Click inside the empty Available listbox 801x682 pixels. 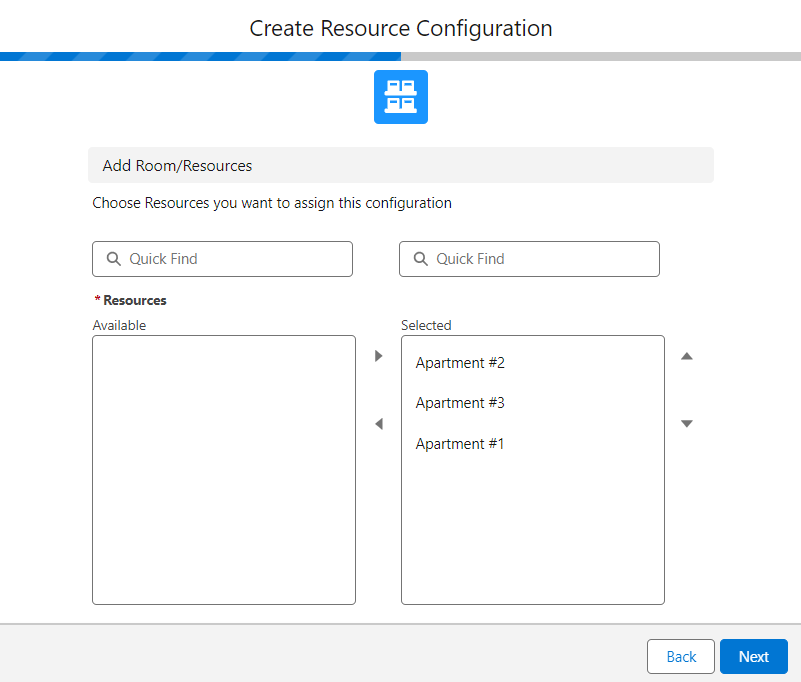(223, 470)
